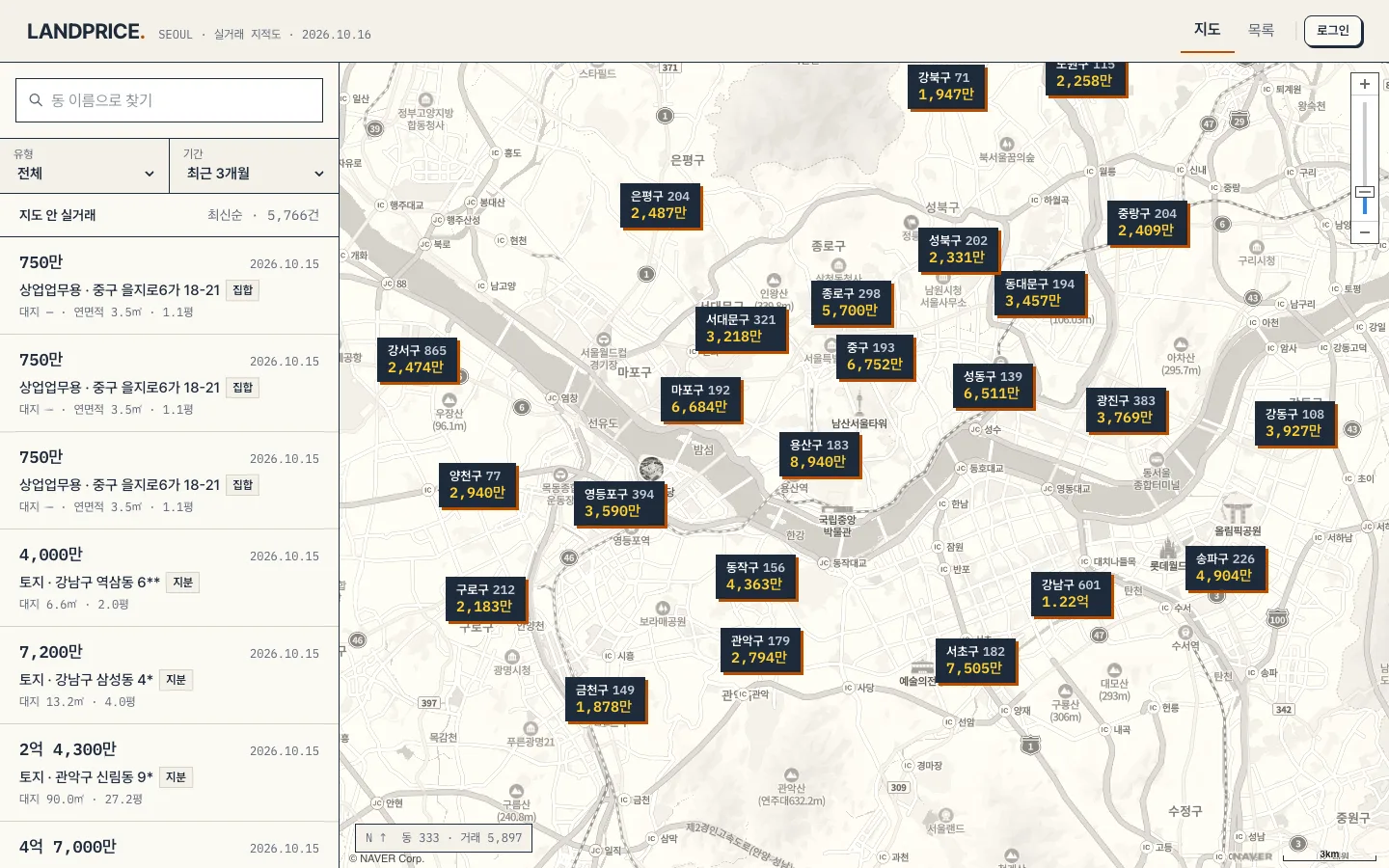
Task: Select the 동작구 156 map marker
Action: click(755, 576)
